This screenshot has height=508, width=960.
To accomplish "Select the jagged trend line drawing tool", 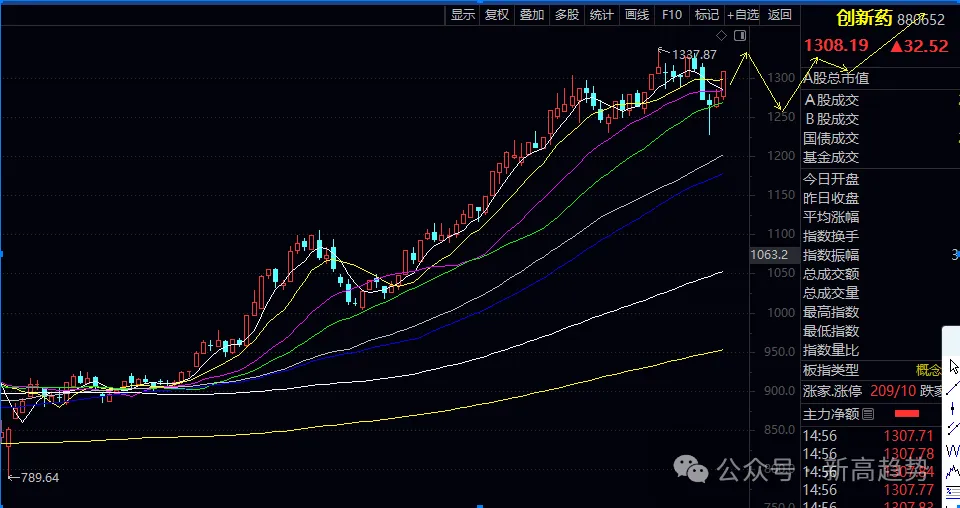I will click(x=953, y=472).
